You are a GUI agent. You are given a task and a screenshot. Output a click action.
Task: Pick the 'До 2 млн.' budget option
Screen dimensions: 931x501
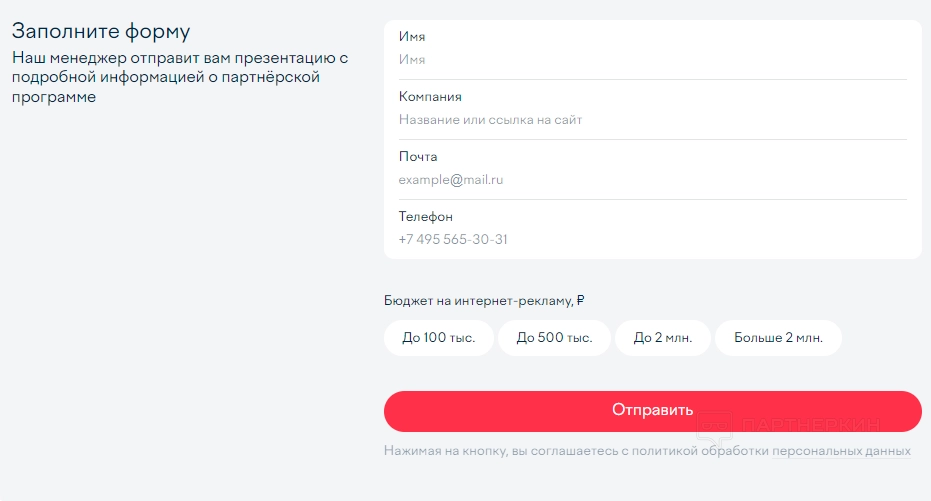[662, 338]
